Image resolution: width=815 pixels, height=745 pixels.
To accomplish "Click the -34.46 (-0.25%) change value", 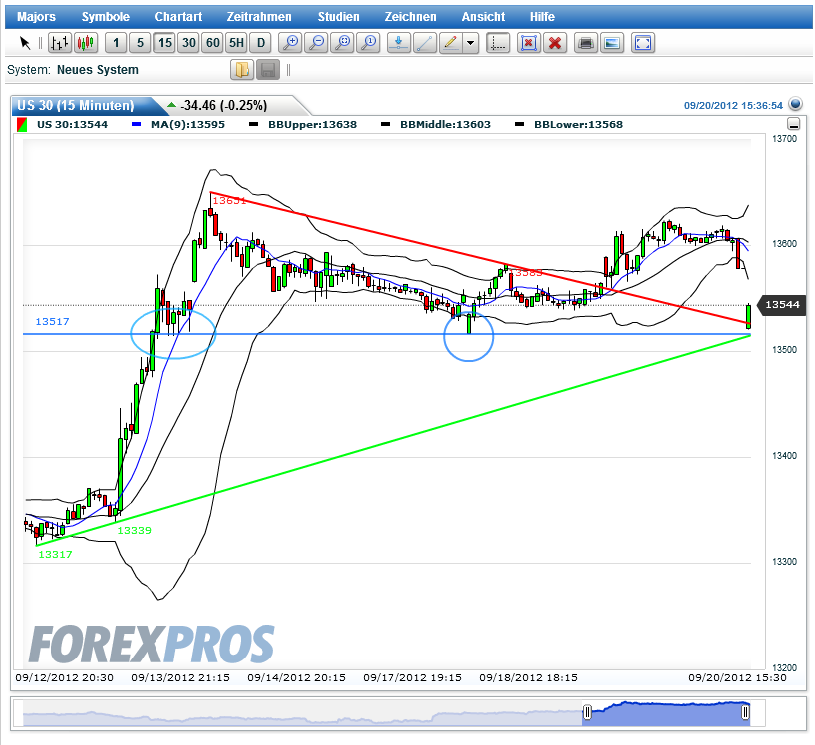I will point(224,106).
